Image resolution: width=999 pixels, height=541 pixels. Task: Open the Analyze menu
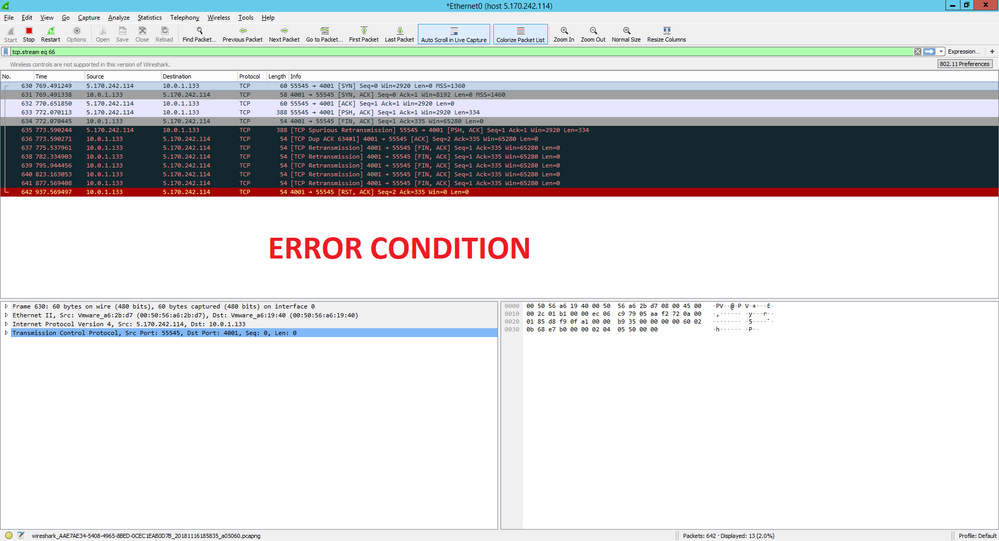pyautogui.click(x=119, y=18)
